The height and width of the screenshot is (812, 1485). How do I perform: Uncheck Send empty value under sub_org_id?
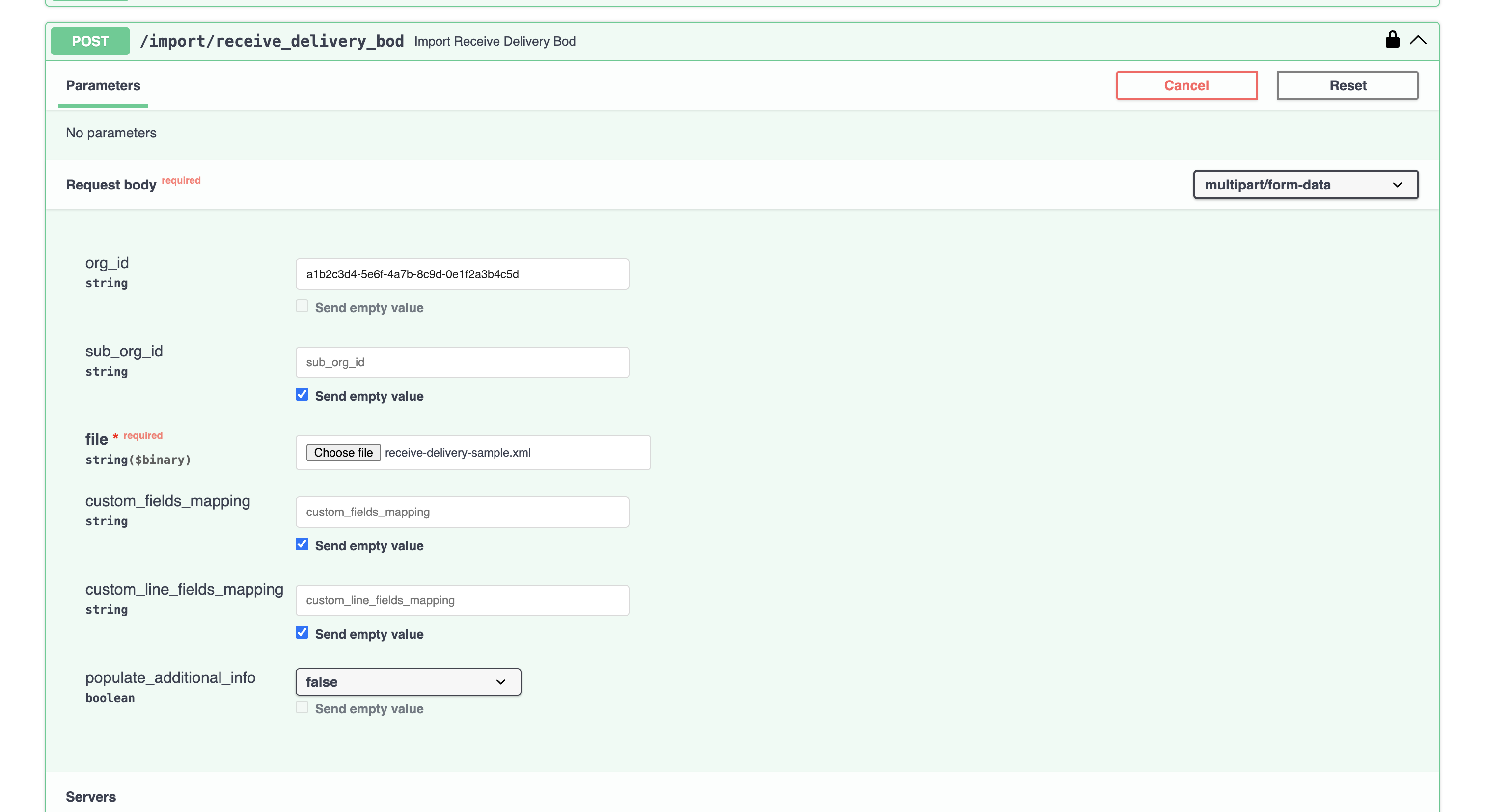[302, 395]
